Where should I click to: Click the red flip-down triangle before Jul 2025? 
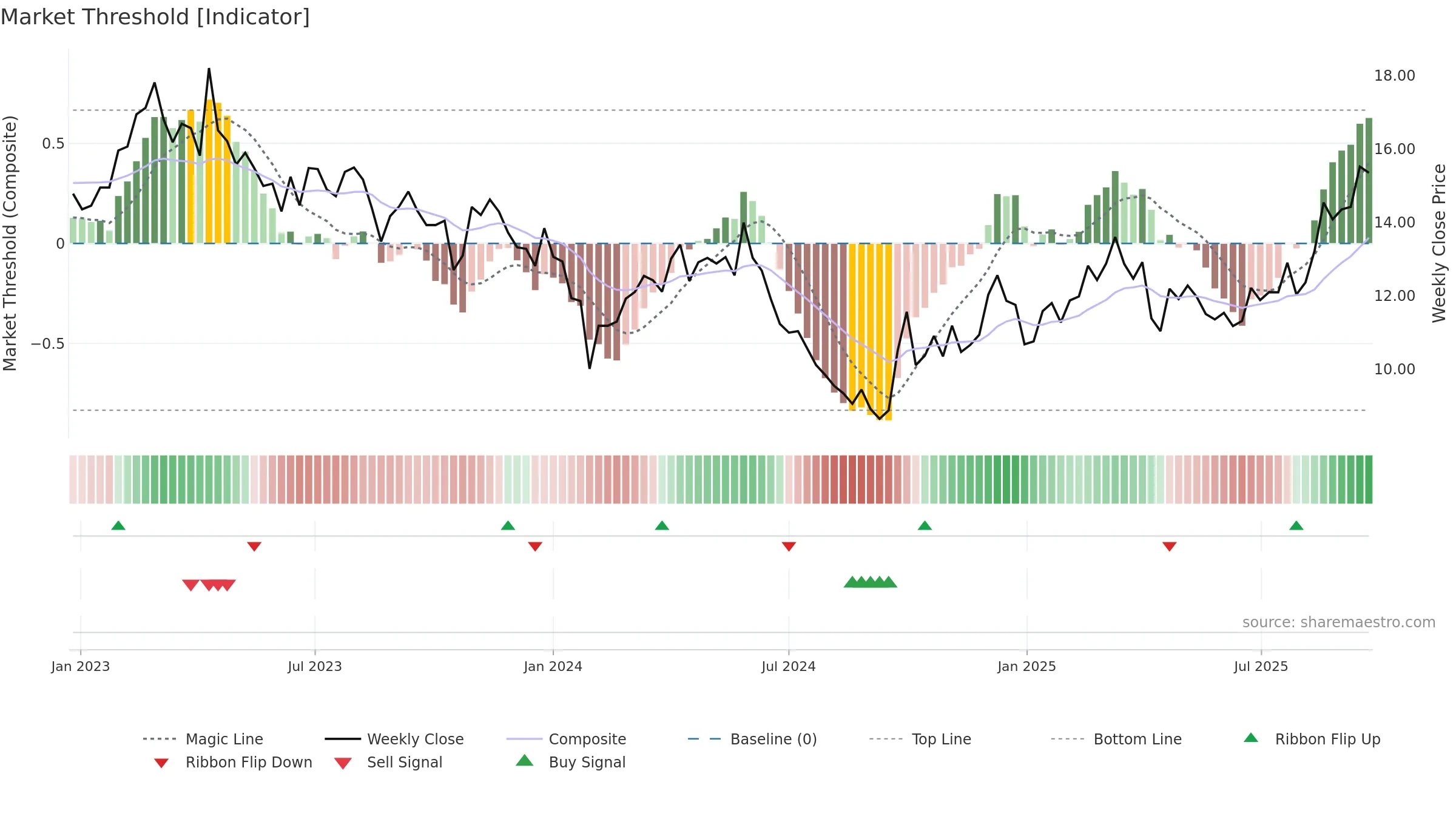(1170, 547)
